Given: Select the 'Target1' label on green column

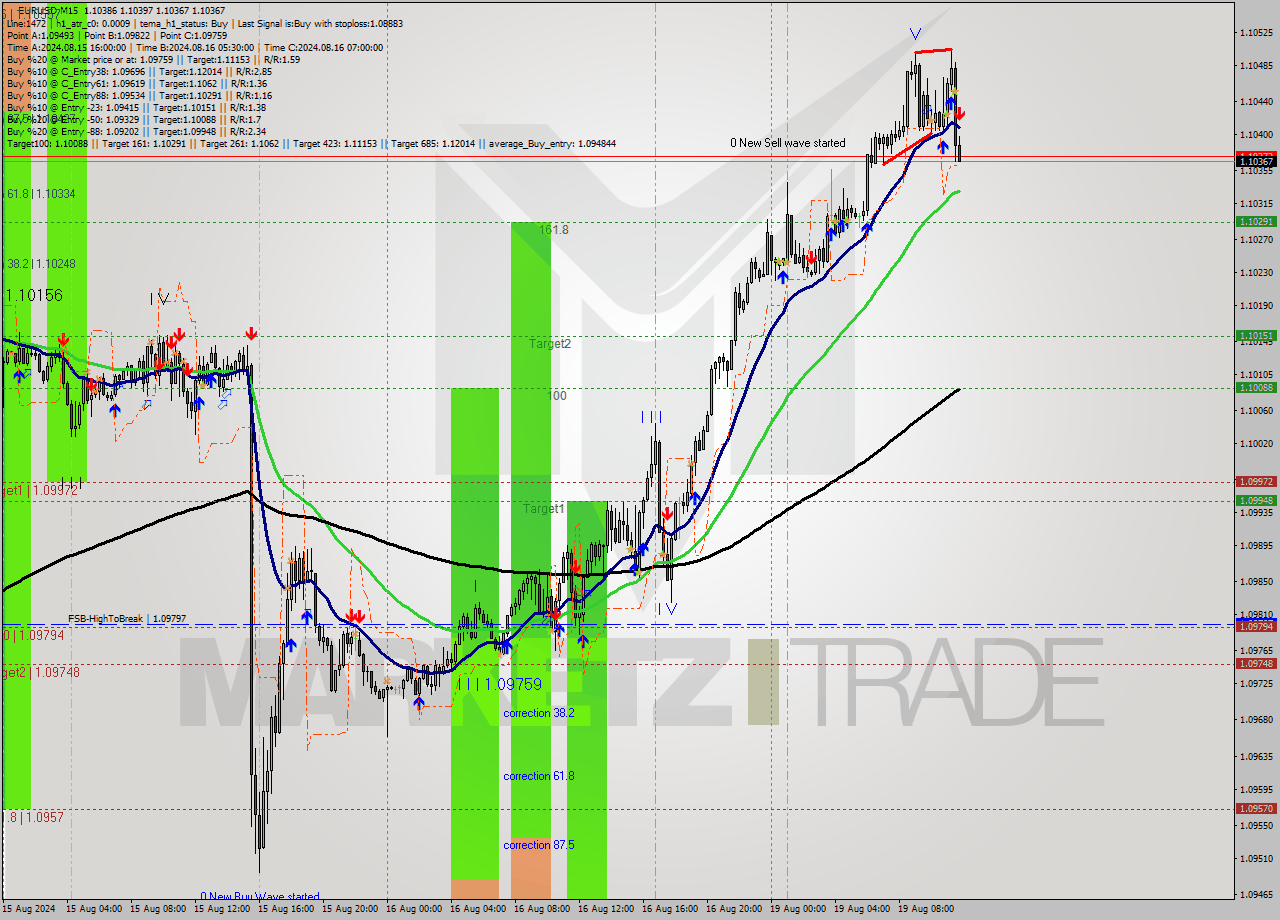Looking at the screenshot, I should [x=544, y=509].
